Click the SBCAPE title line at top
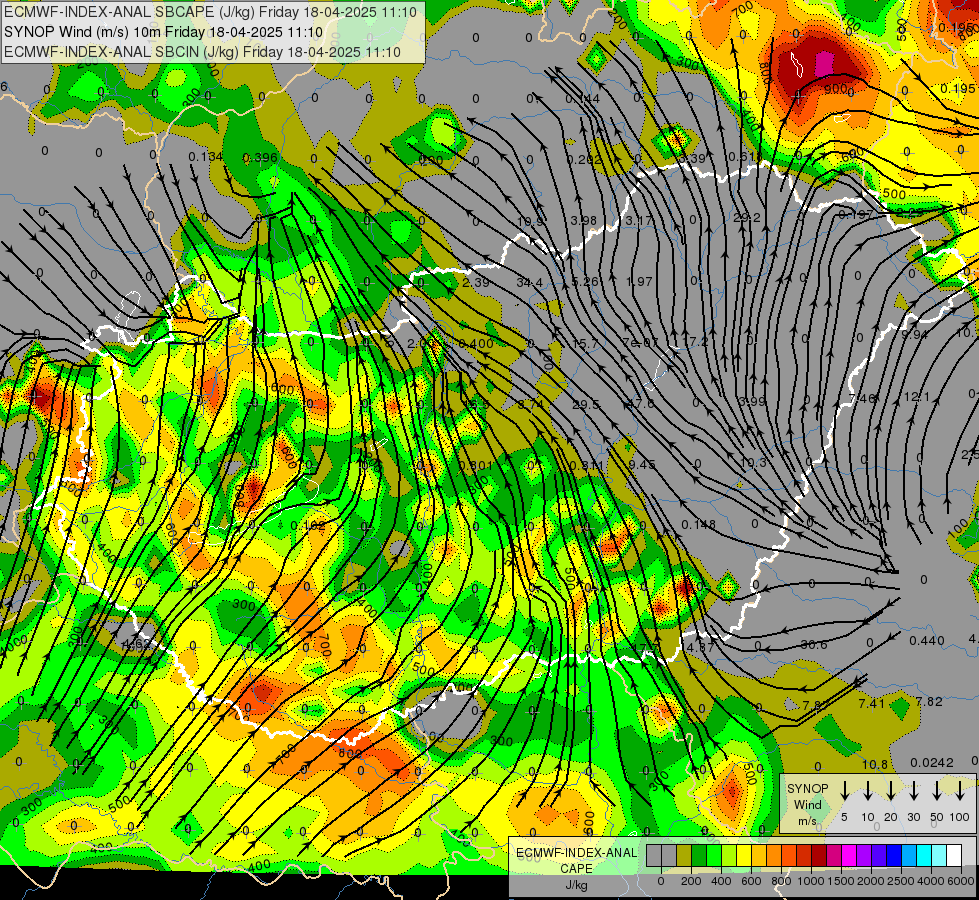 212,11
